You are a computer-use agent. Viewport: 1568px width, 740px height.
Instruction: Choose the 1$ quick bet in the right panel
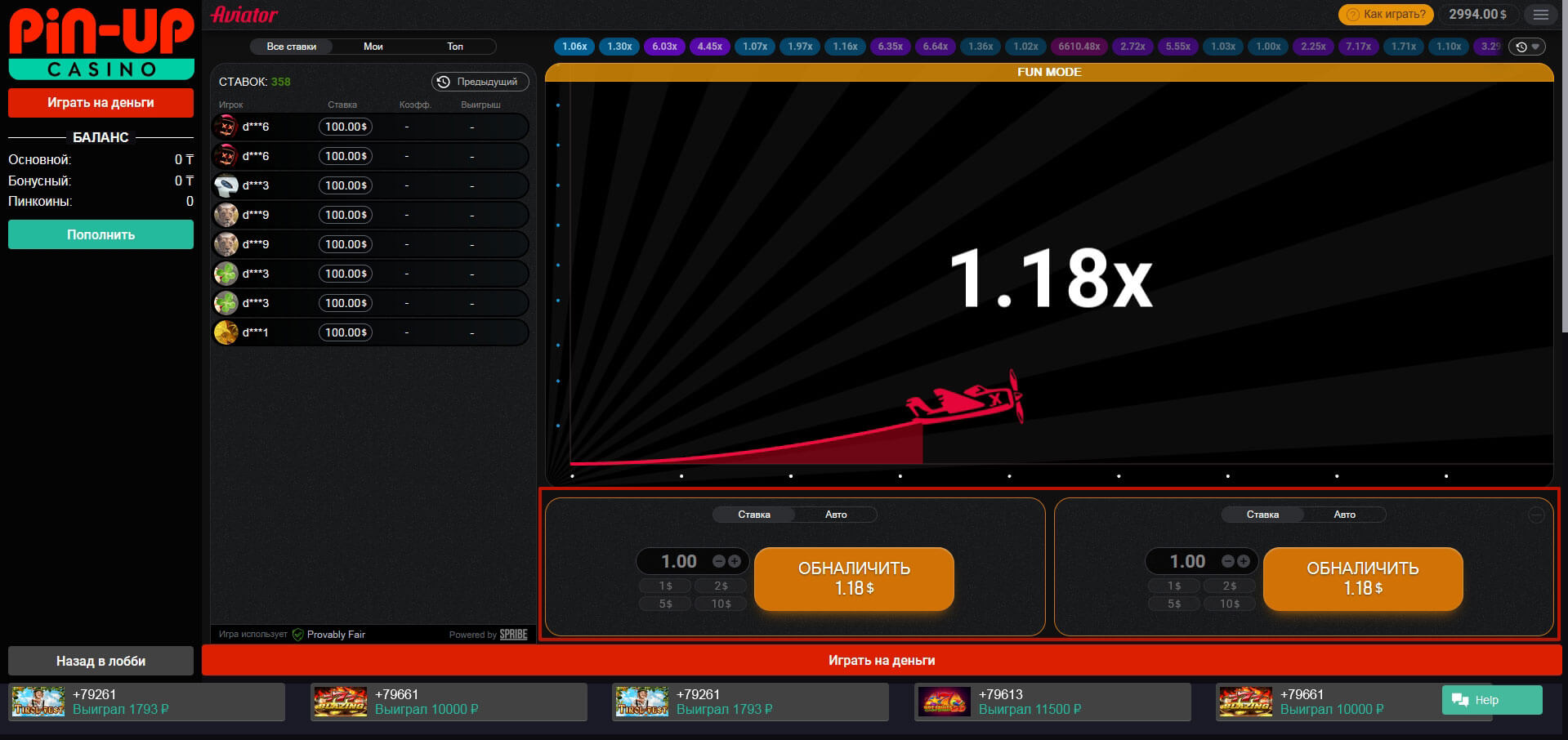point(1174,586)
